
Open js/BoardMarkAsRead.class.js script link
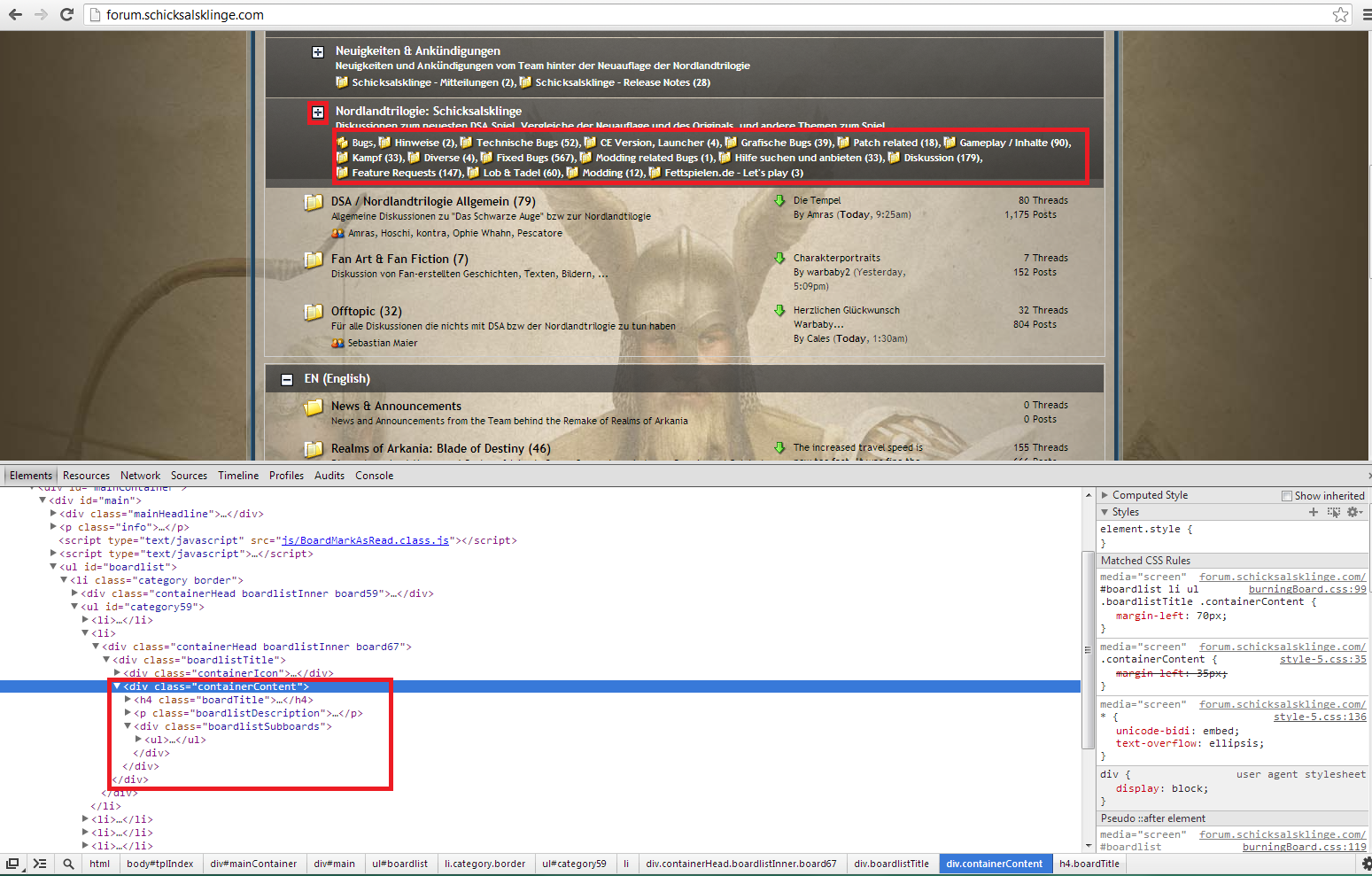tap(365, 540)
